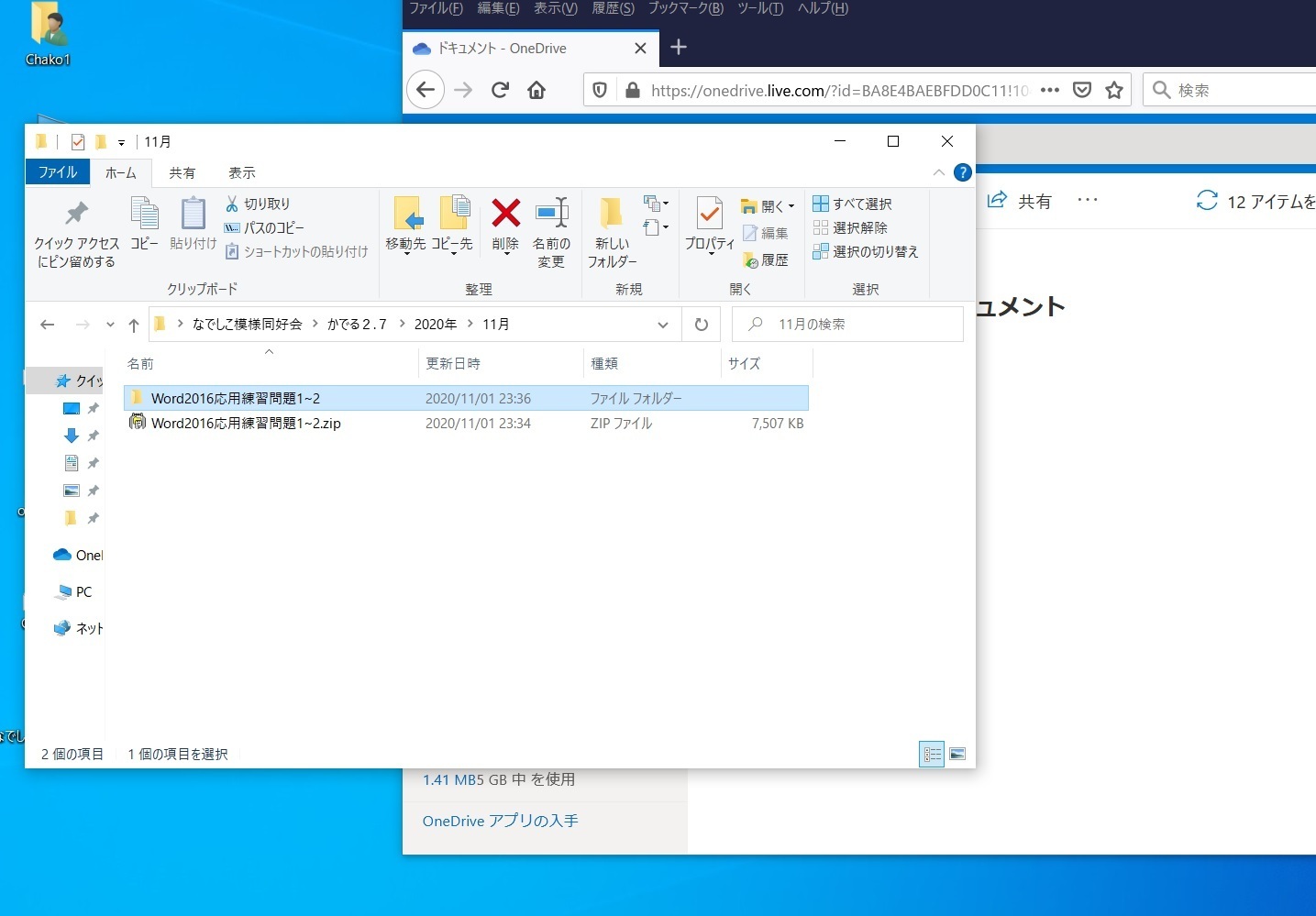Click Select all (すべて選択)
1316x916 pixels.
853,204
